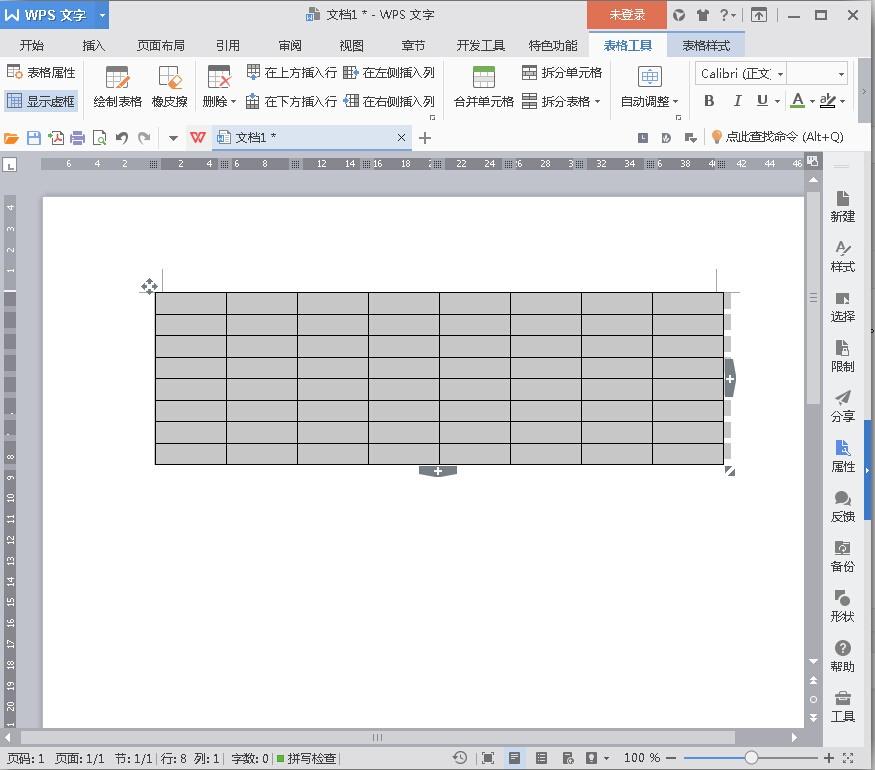Open the Delete (删除) dropdown

(219, 86)
